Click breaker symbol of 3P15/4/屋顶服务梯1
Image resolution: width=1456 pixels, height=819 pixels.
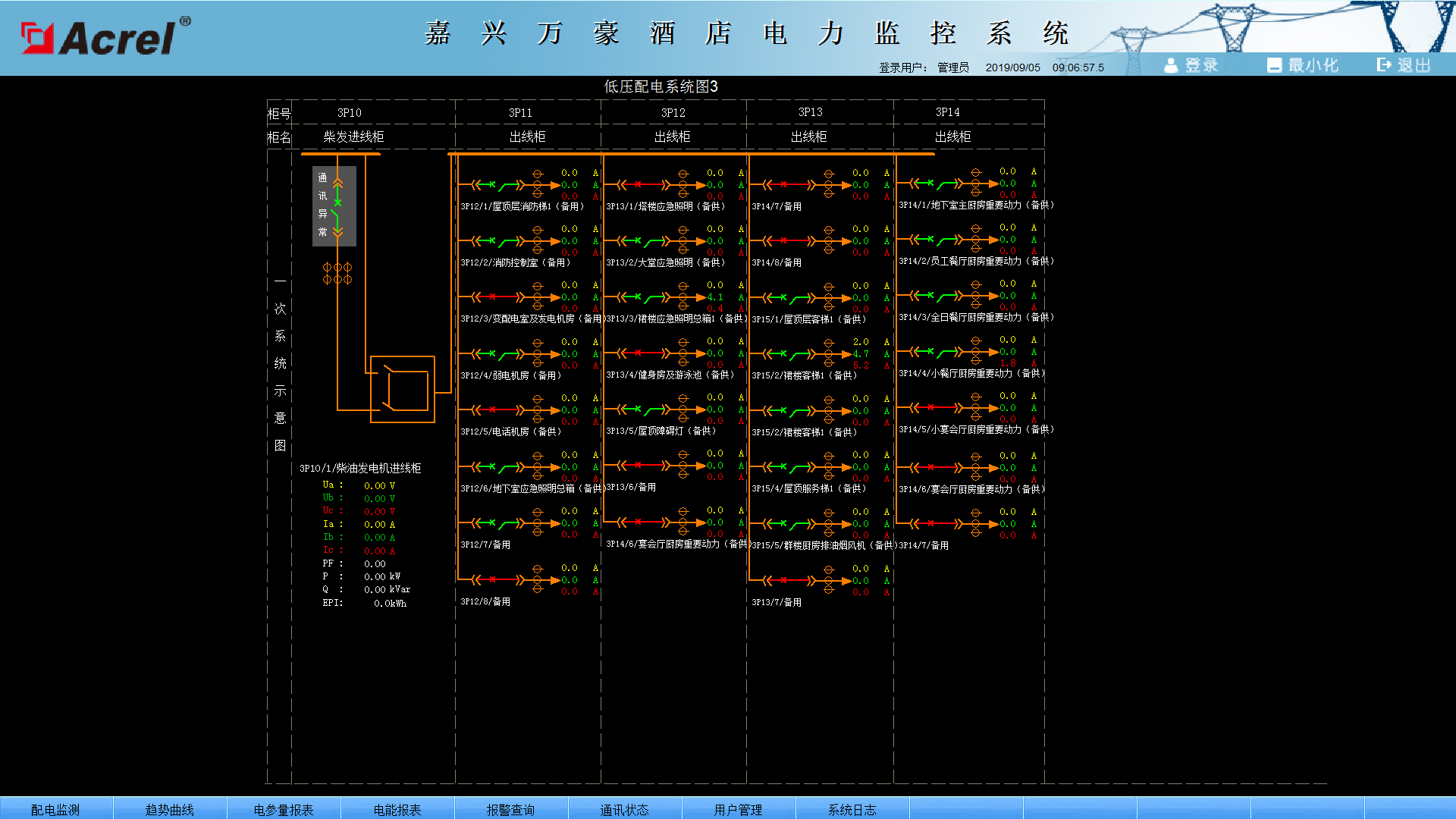789,466
